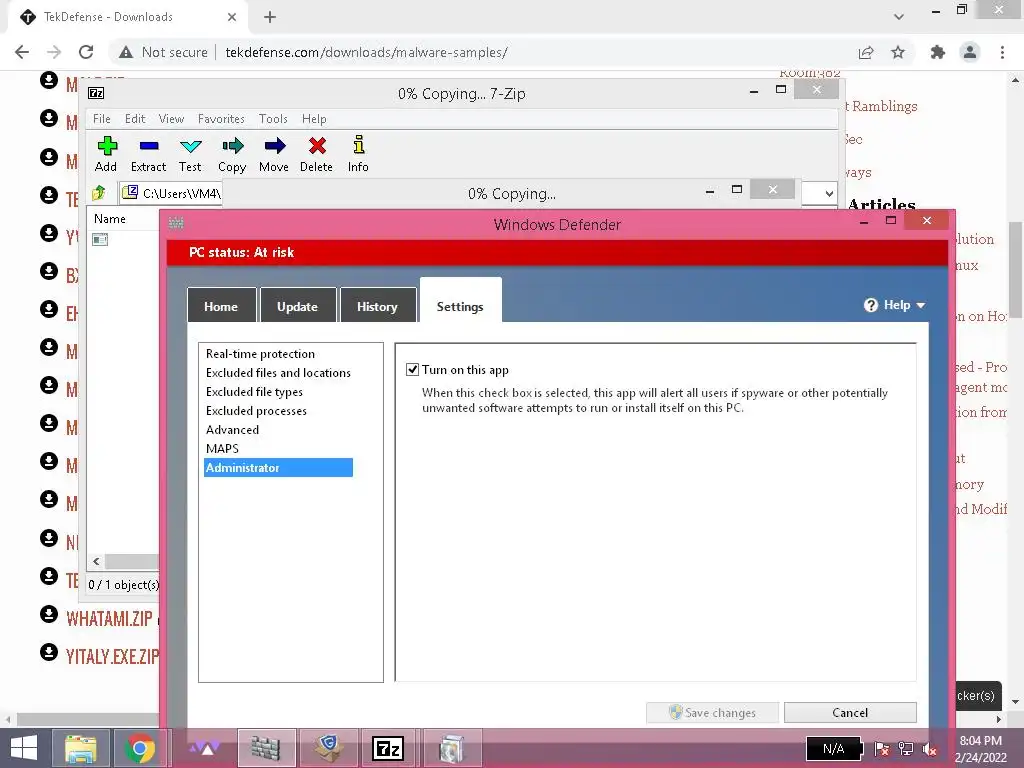Switch to the Update tab in Defender
Image resolution: width=1024 pixels, height=768 pixels.
[297, 306]
